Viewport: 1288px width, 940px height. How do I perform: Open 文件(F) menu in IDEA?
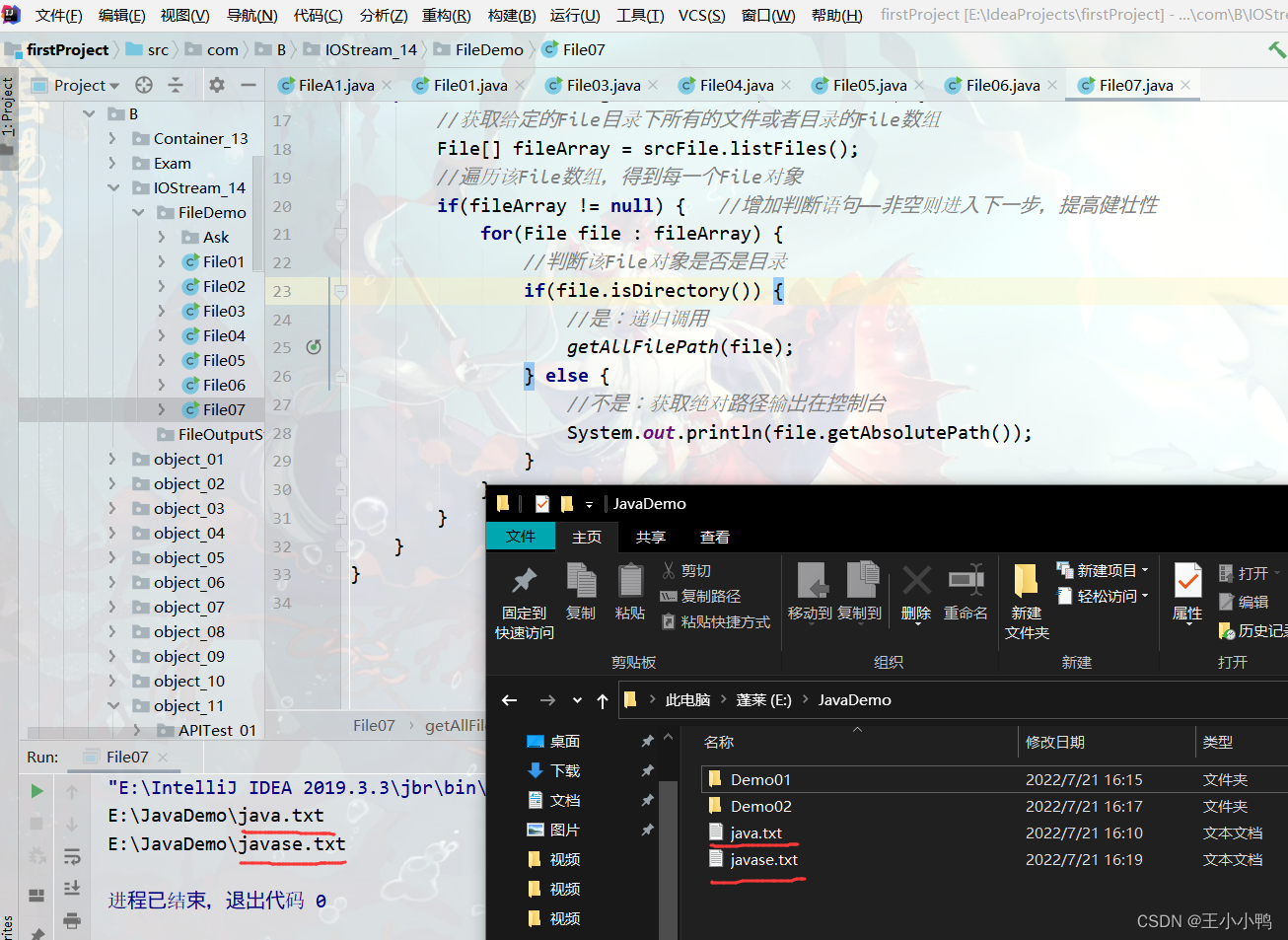coord(58,15)
